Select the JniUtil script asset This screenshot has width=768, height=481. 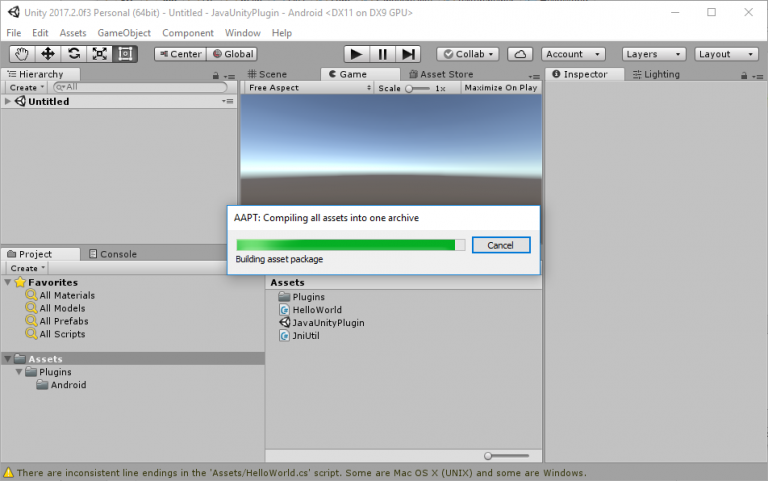[x=299, y=336]
